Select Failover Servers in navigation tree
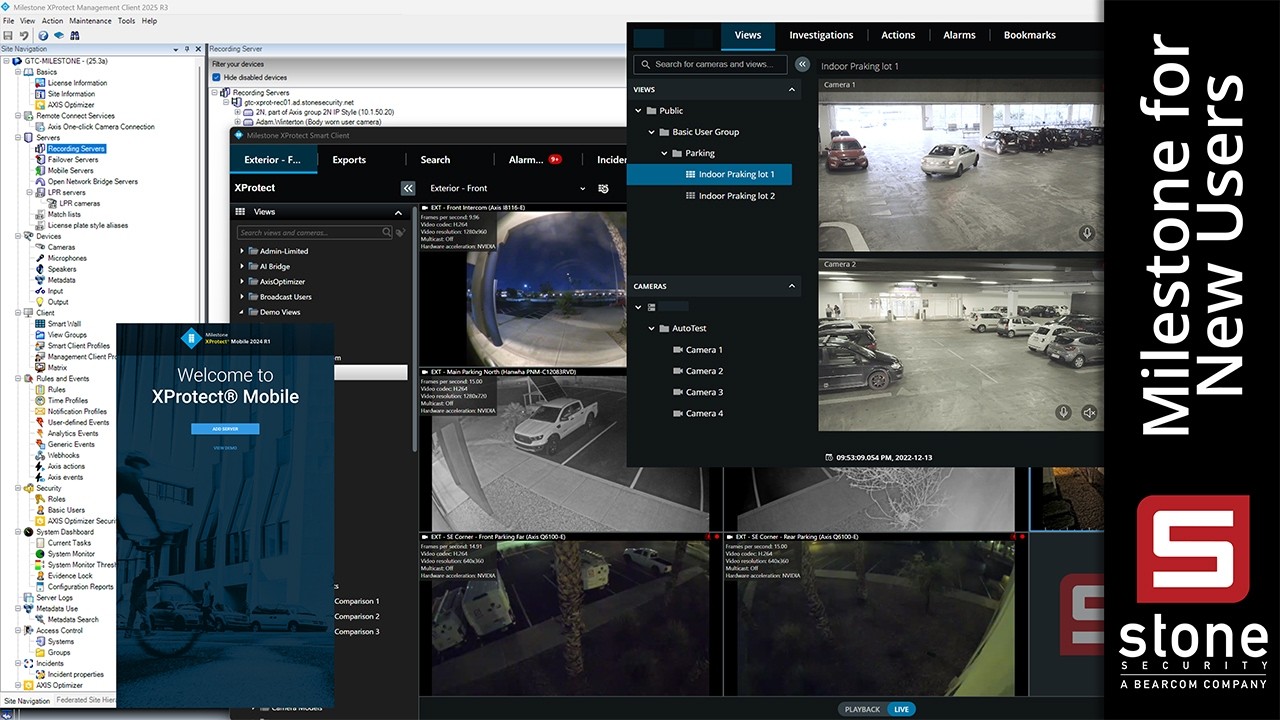 coord(73,159)
